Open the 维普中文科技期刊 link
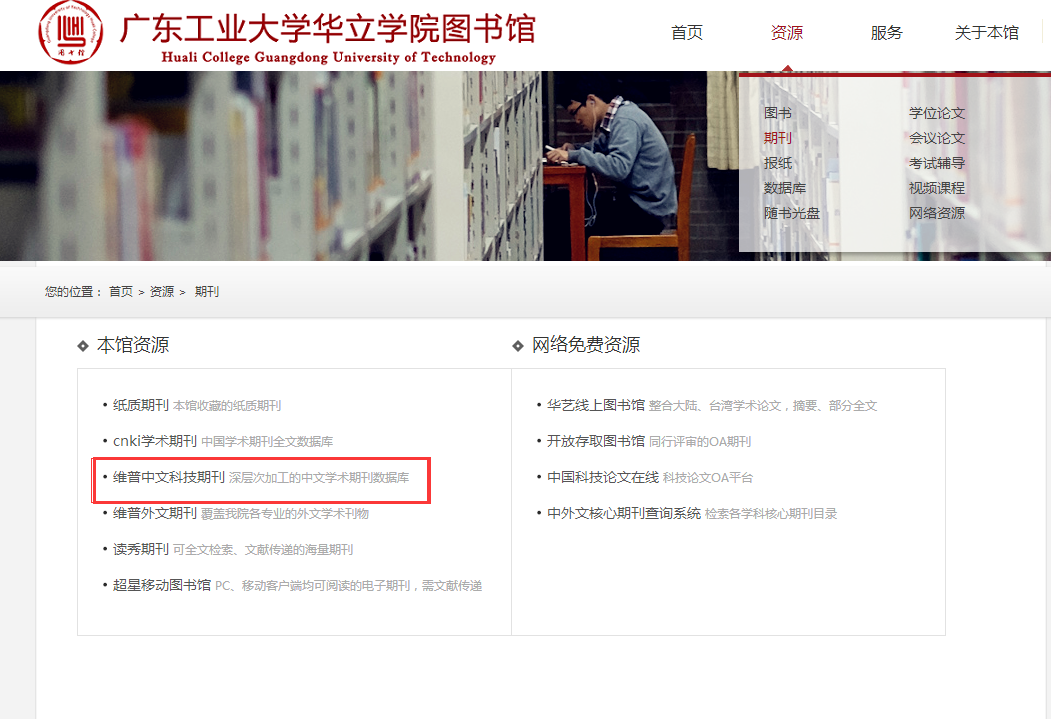This screenshot has width=1051, height=719. pos(169,477)
